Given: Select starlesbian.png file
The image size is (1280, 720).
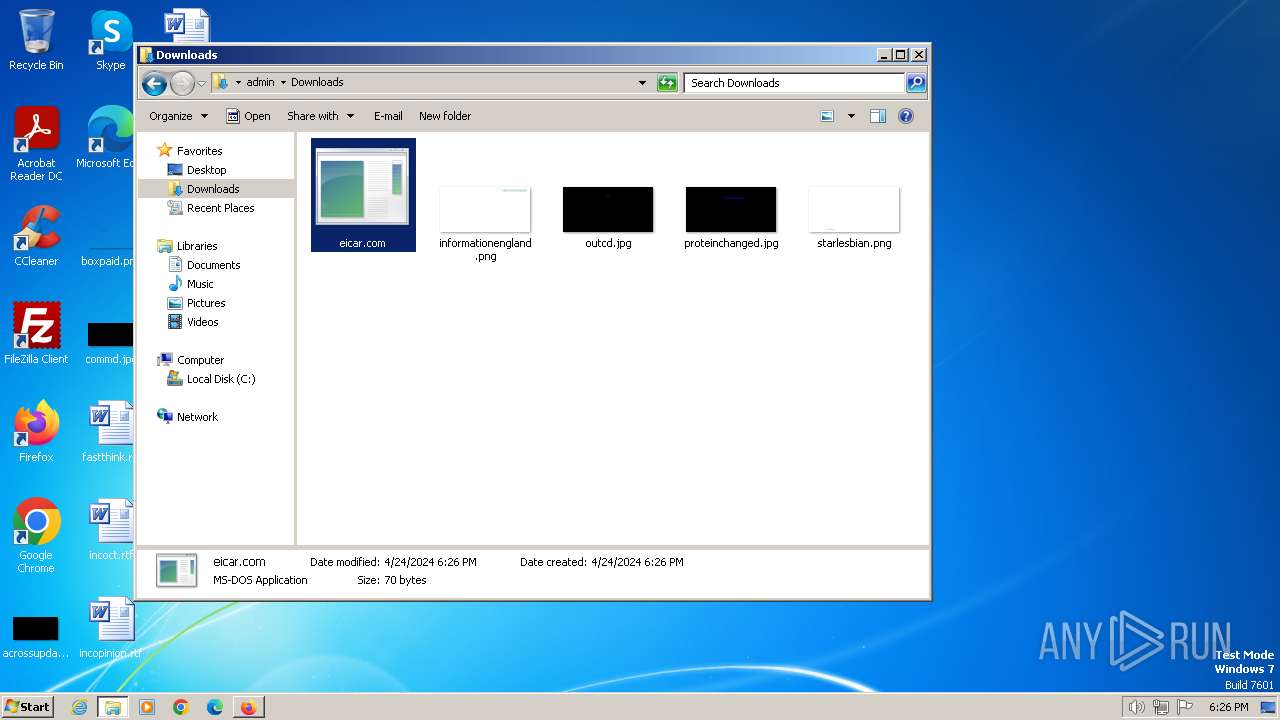Looking at the screenshot, I should click(854, 217).
